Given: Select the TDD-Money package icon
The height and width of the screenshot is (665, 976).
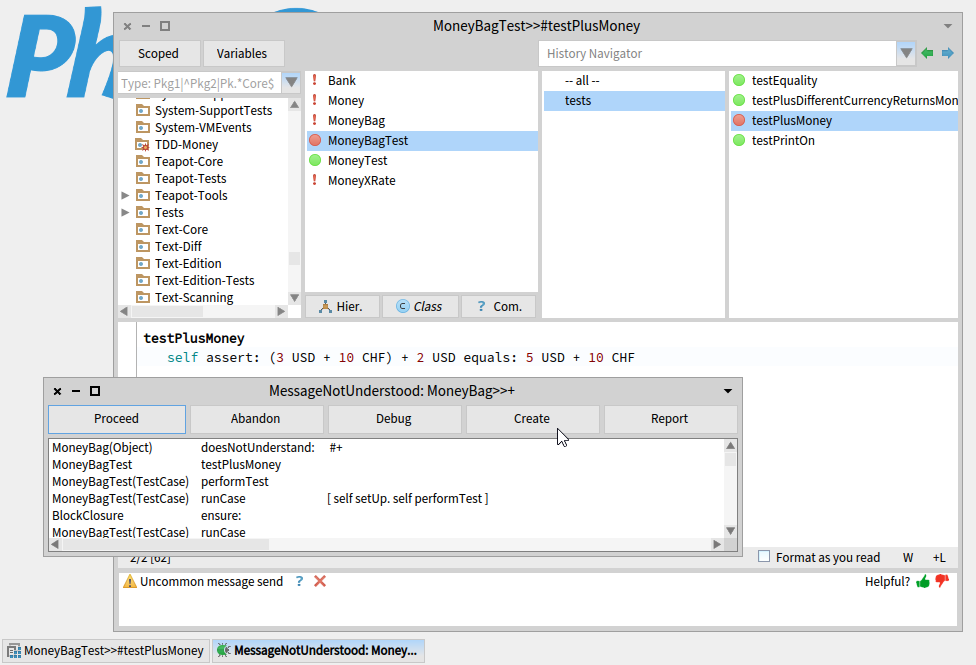Looking at the screenshot, I should coord(143,145).
